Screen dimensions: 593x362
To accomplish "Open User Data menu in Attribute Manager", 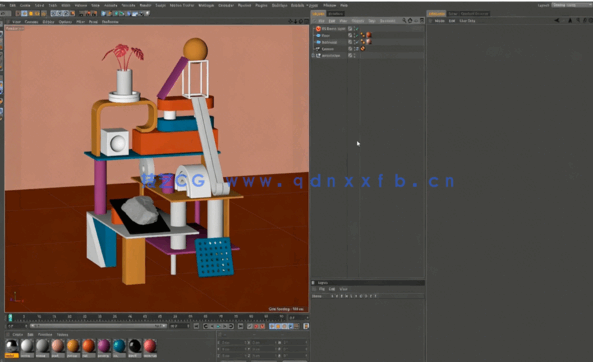I will pos(467,21).
